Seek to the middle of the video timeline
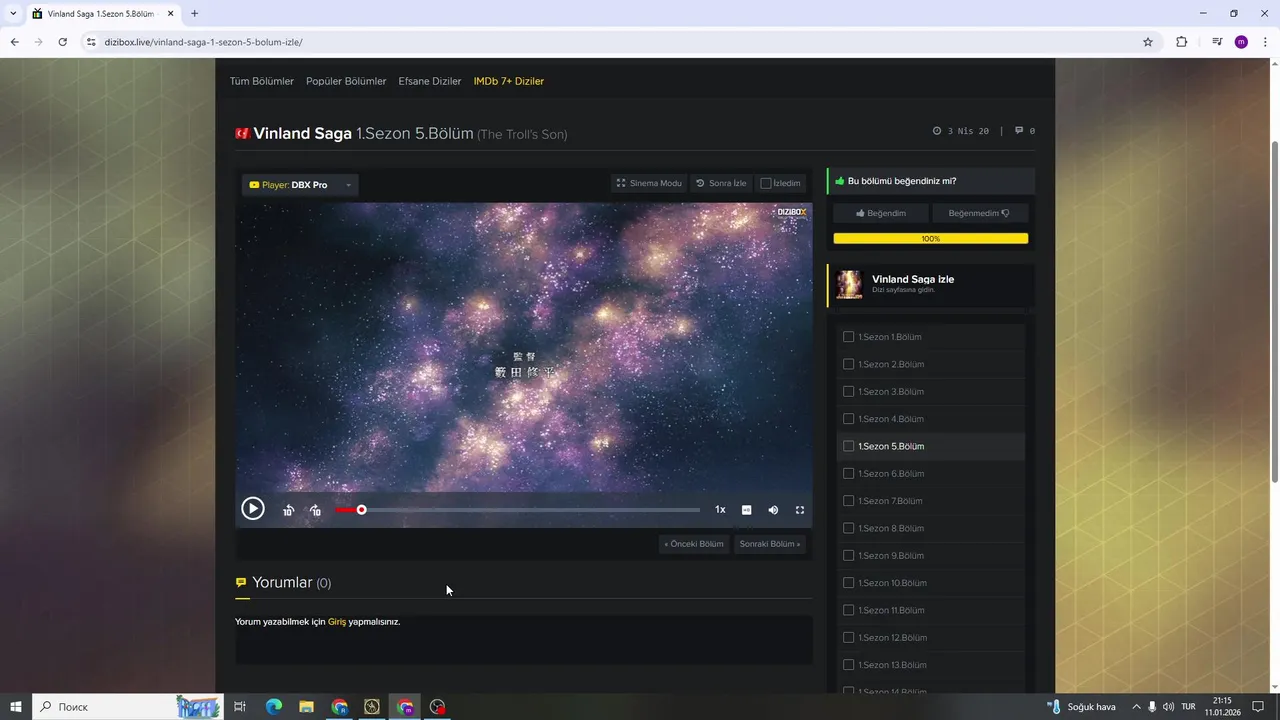This screenshot has width=1280, height=720. [x=518, y=510]
